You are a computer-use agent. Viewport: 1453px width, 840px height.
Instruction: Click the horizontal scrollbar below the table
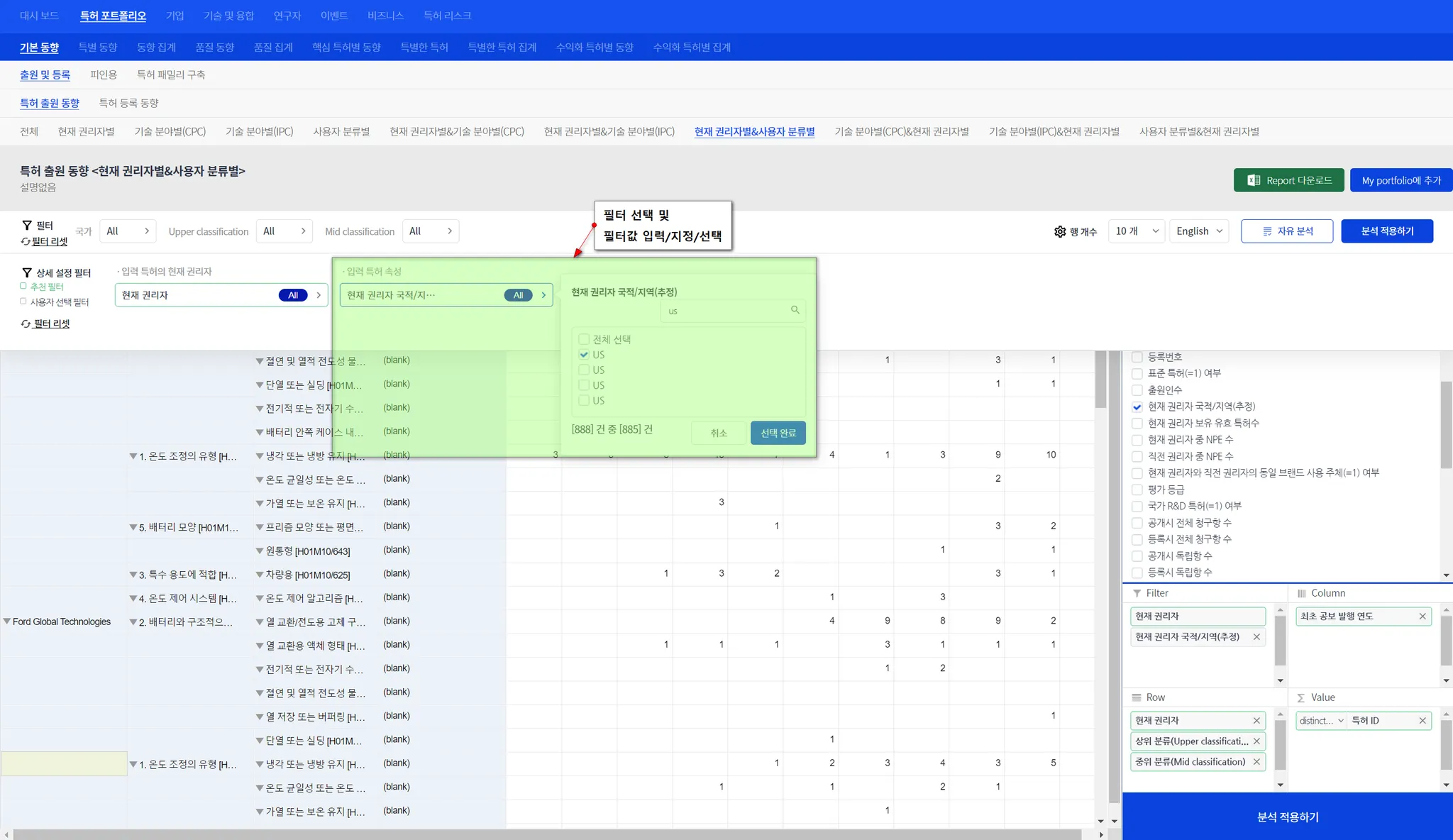(546, 834)
